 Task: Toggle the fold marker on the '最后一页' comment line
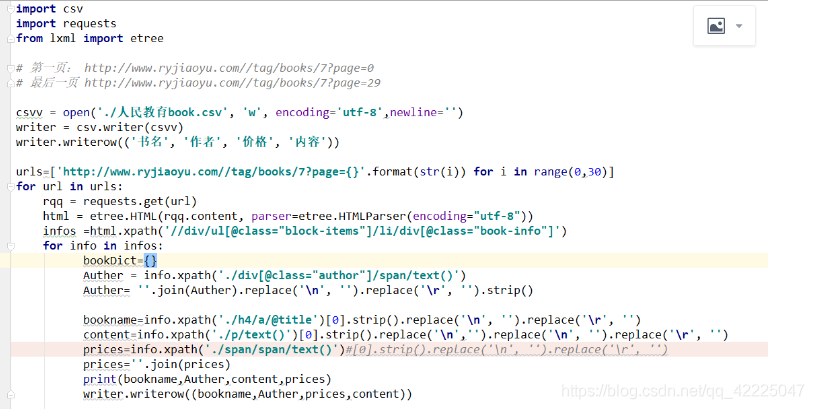tap(10, 83)
